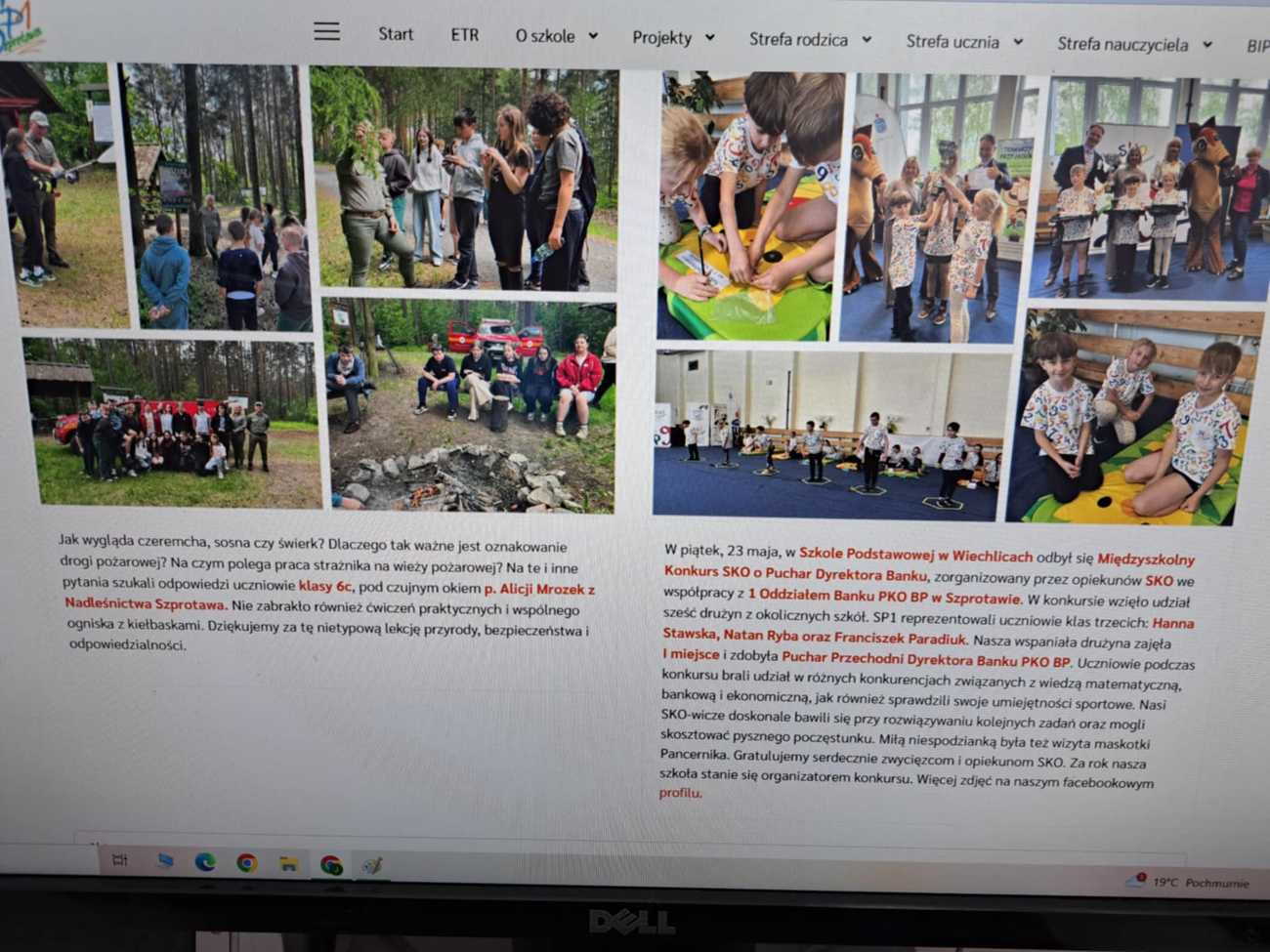Click '1 Oddziałem Banku PKO BP w Szprotawie'

883,597
